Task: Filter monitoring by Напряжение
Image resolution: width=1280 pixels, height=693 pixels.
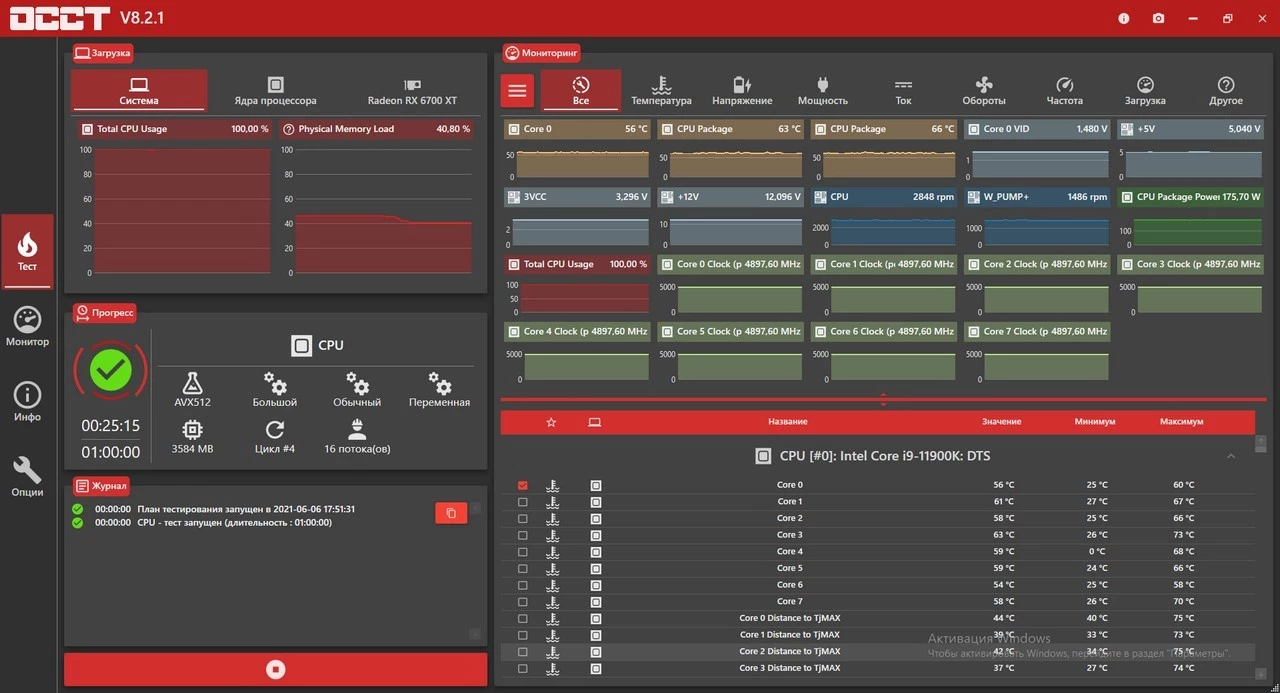Action: coord(742,90)
